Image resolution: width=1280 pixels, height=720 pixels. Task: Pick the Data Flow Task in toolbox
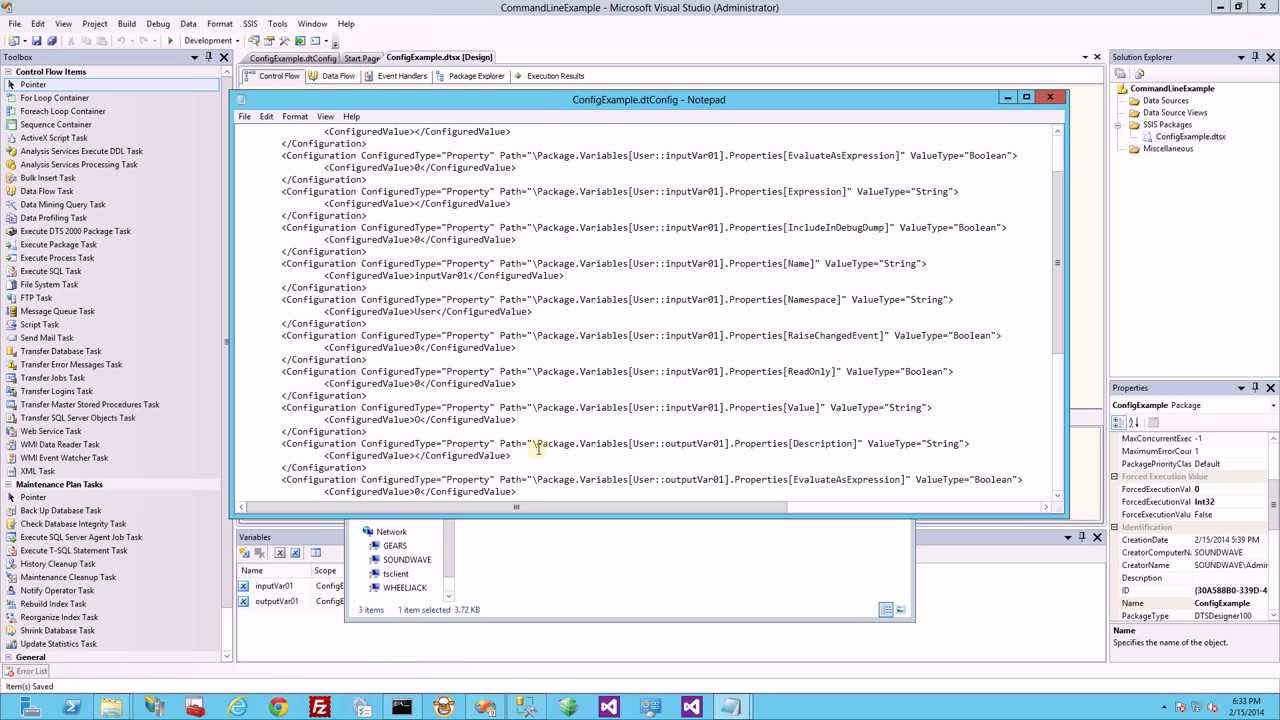[x=110, y=191]
